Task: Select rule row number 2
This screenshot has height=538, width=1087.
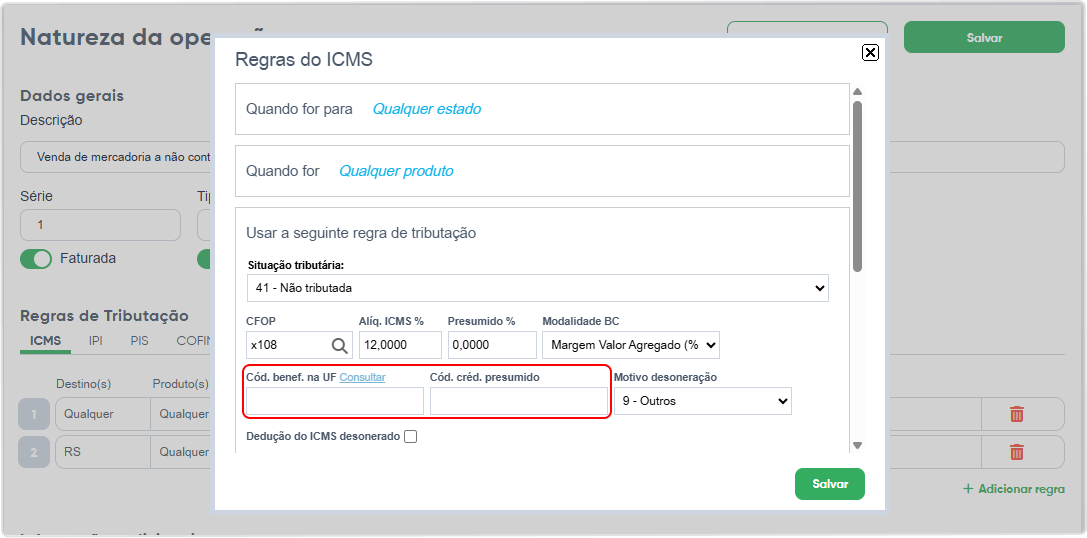Action: click(x=34, y=453)
